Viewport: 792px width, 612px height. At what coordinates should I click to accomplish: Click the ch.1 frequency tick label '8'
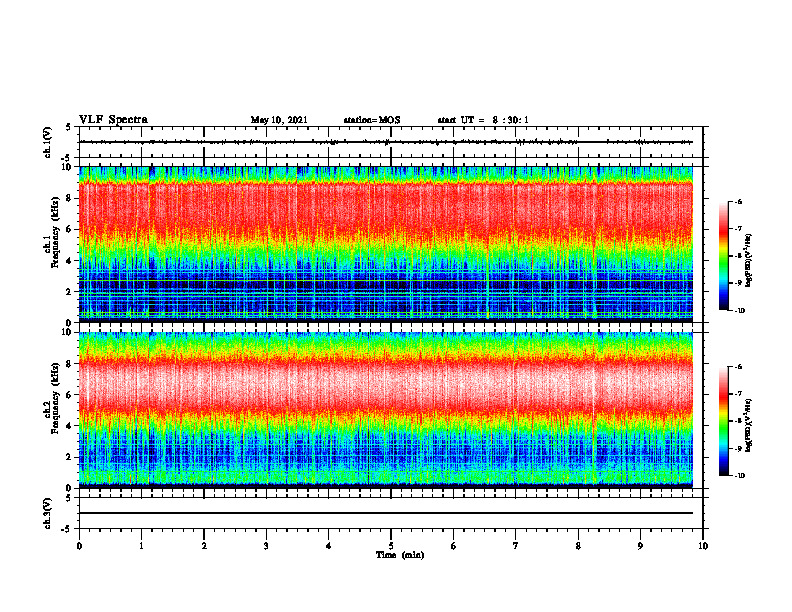[x=70, y=198]
